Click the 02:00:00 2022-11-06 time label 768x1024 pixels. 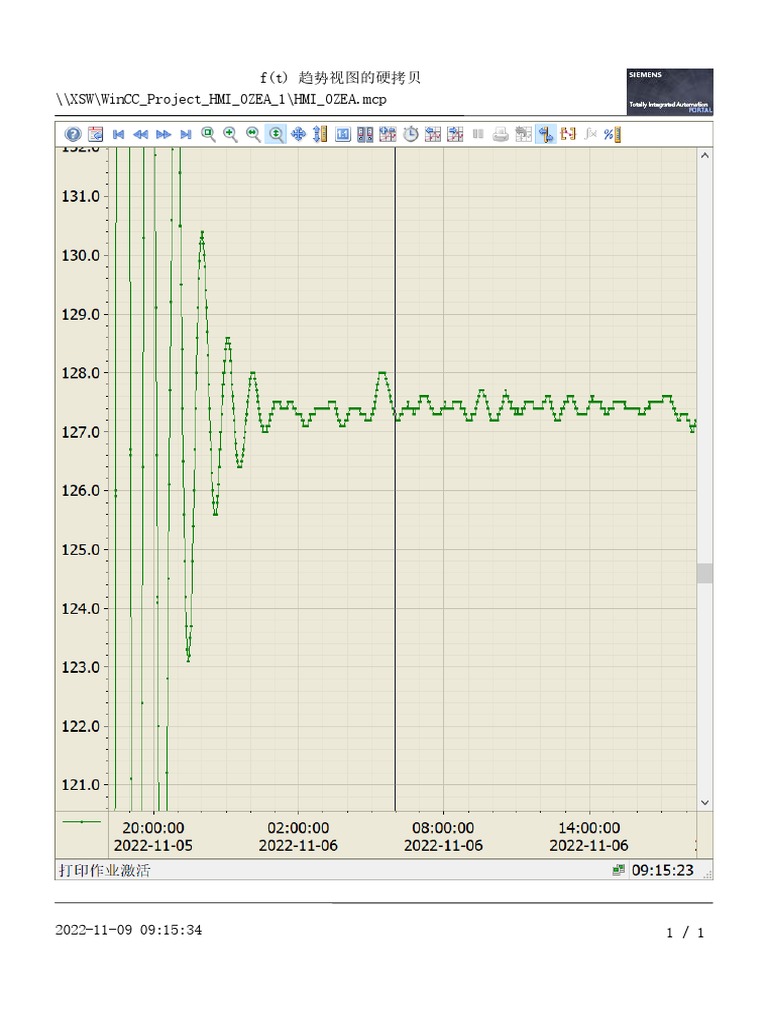click(x=298, y=837)
